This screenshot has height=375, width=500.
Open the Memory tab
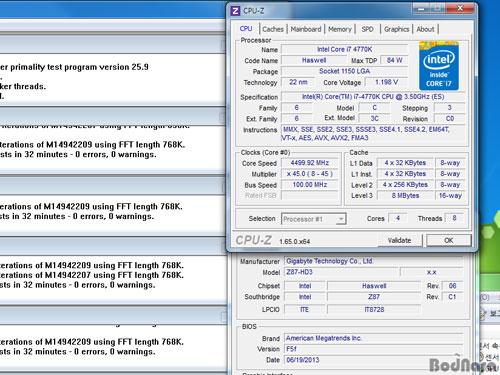340,29
